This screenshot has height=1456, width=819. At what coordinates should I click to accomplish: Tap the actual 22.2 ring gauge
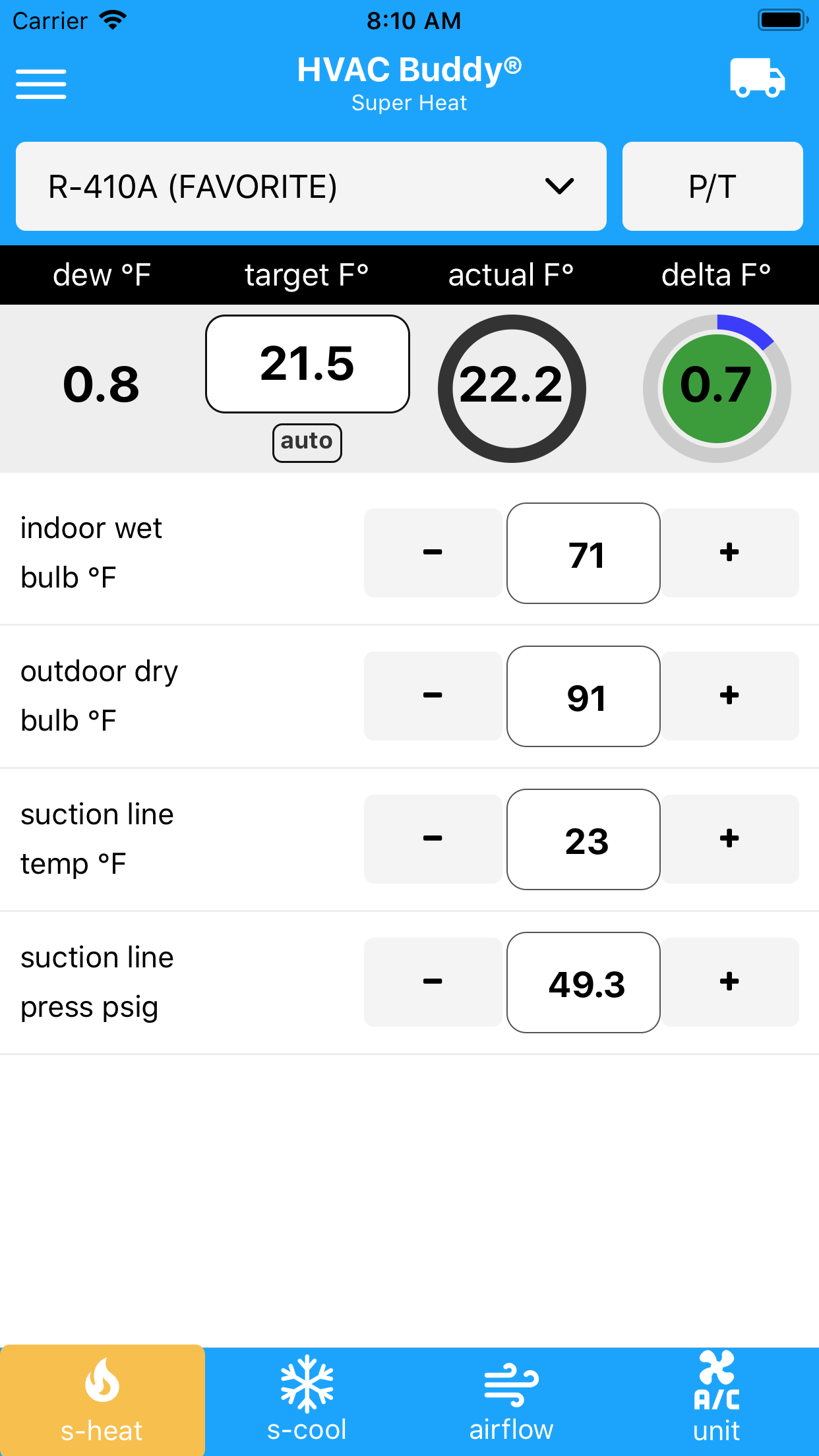tap(512, 388)
